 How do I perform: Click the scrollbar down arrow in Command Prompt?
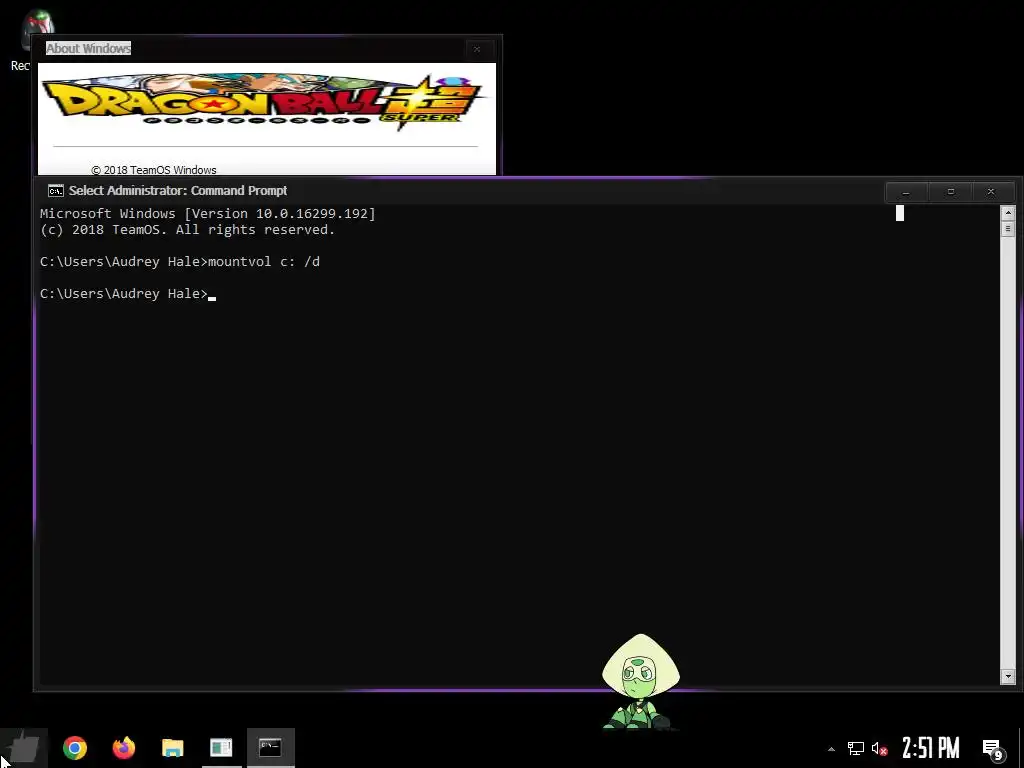coord(1008,677)
